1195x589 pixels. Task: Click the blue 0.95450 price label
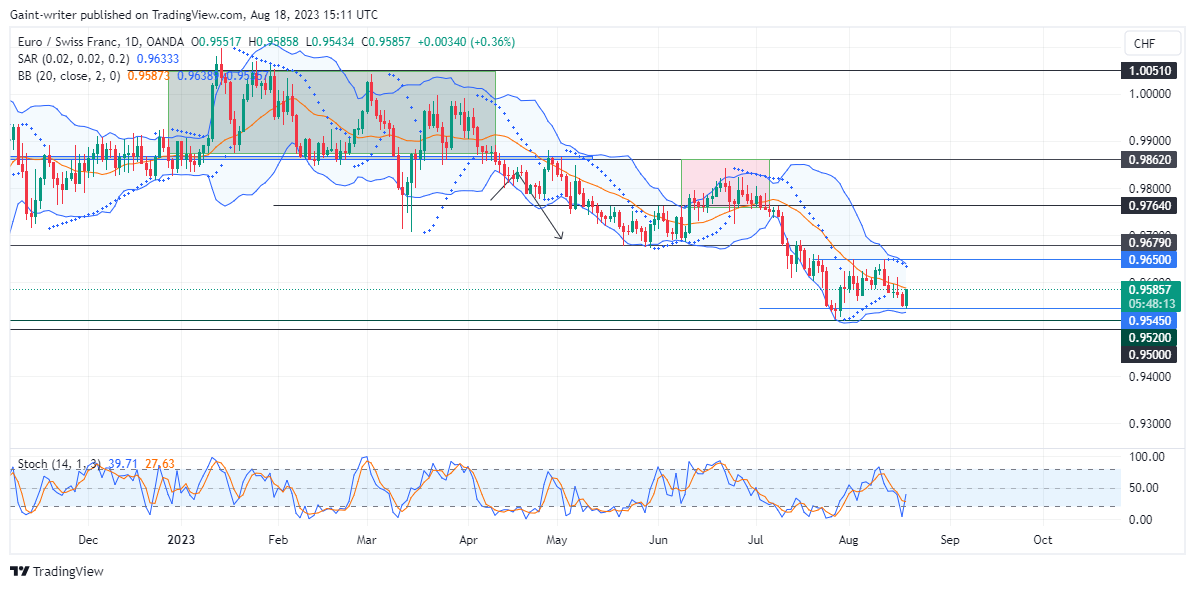coord(1149,321)
